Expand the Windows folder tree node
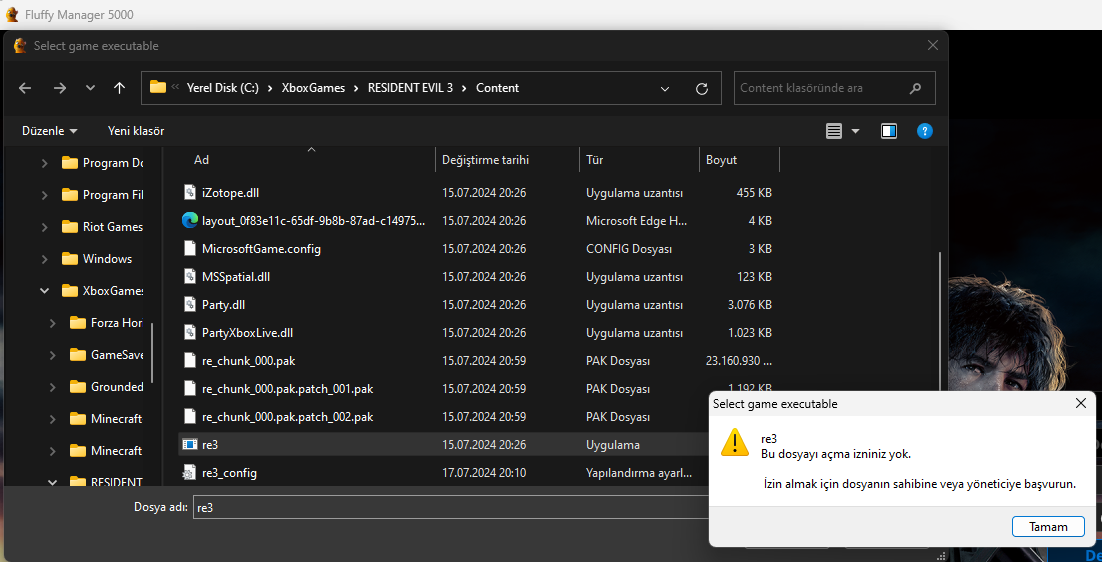Image resolution: width=1102 pixels, height=562 pixels. pyautogui.click(x=45, y=259)
